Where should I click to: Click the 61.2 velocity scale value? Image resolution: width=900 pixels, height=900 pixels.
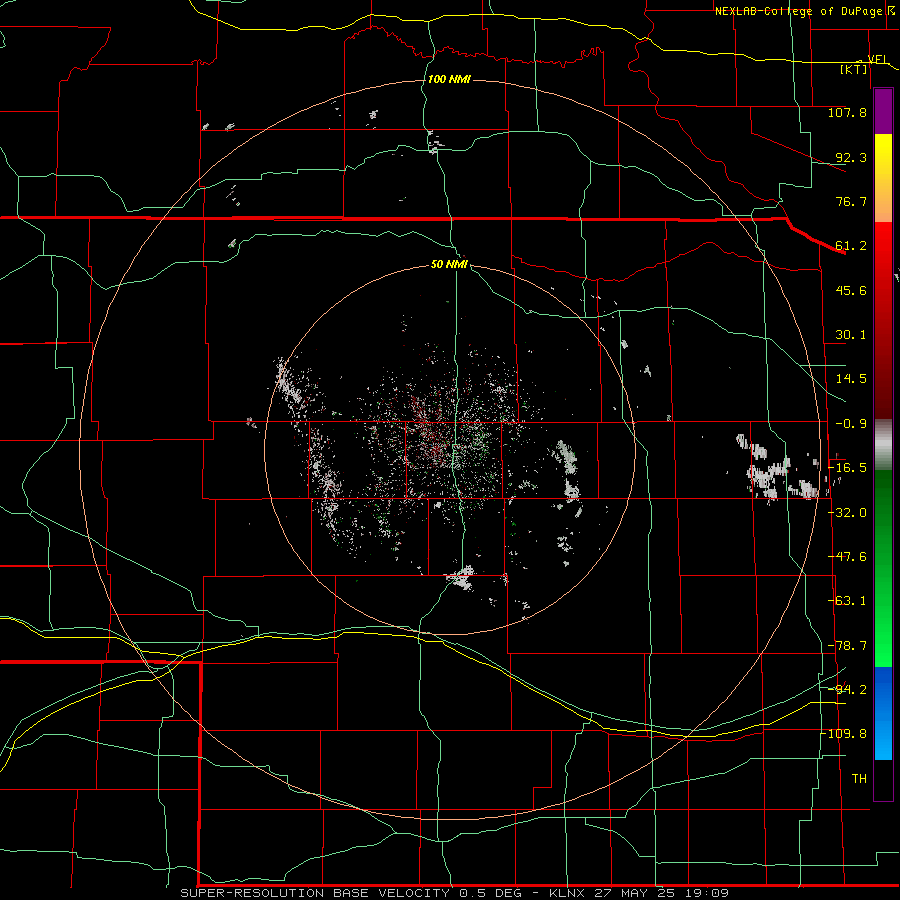tap(851, 246)
